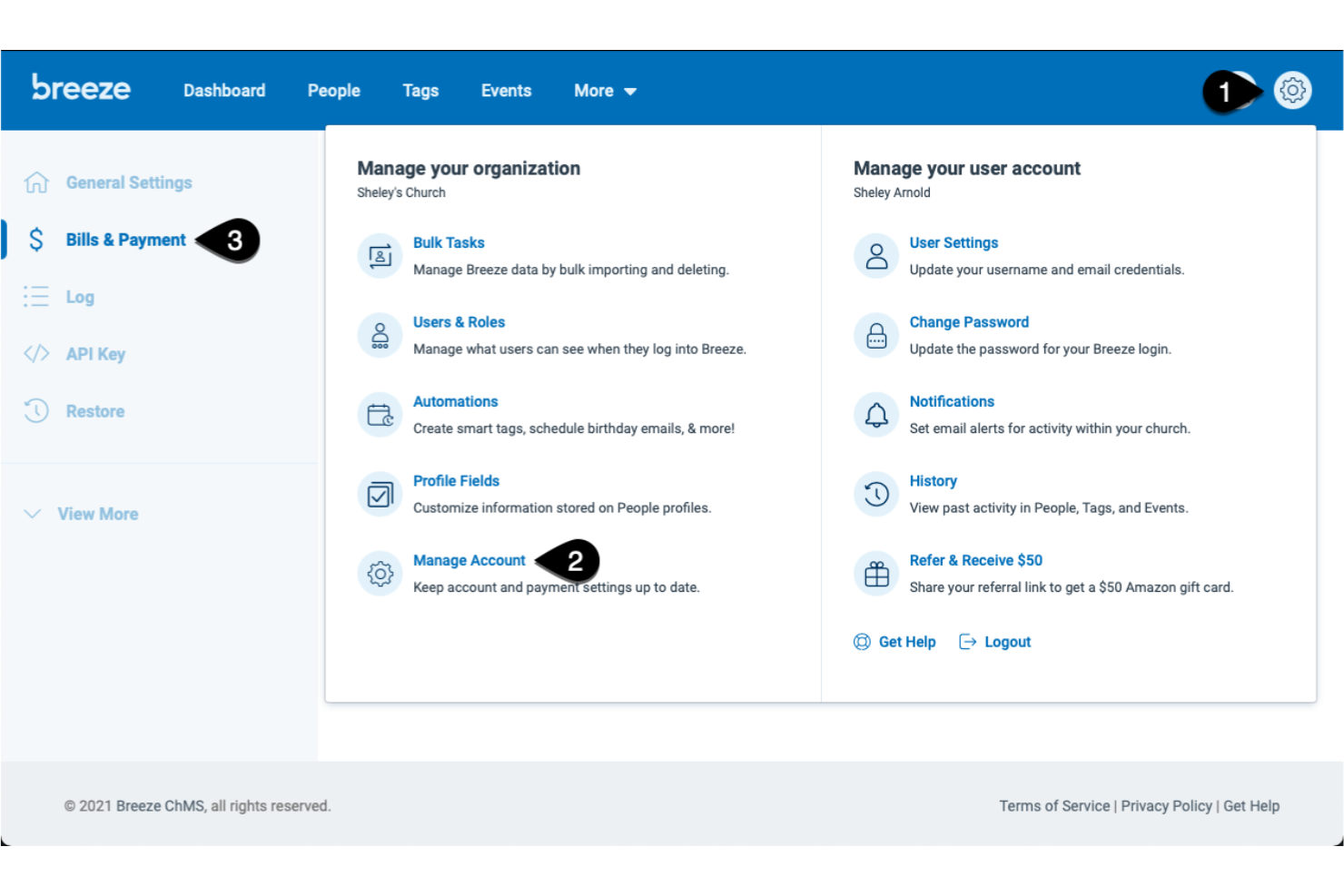Click the Change Password lock icon
The width and height of the screenshot is (1344, 896).
coord(875,335)
